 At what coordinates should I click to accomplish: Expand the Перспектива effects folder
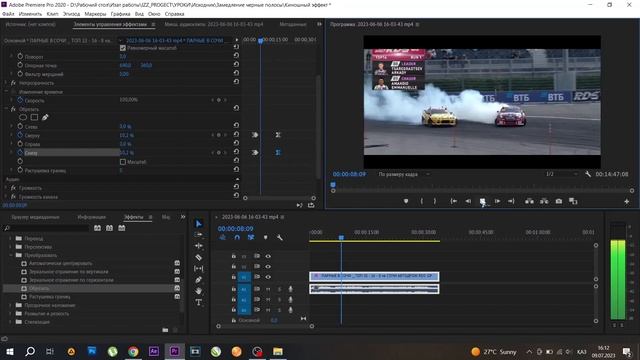[x=11, y=247]
